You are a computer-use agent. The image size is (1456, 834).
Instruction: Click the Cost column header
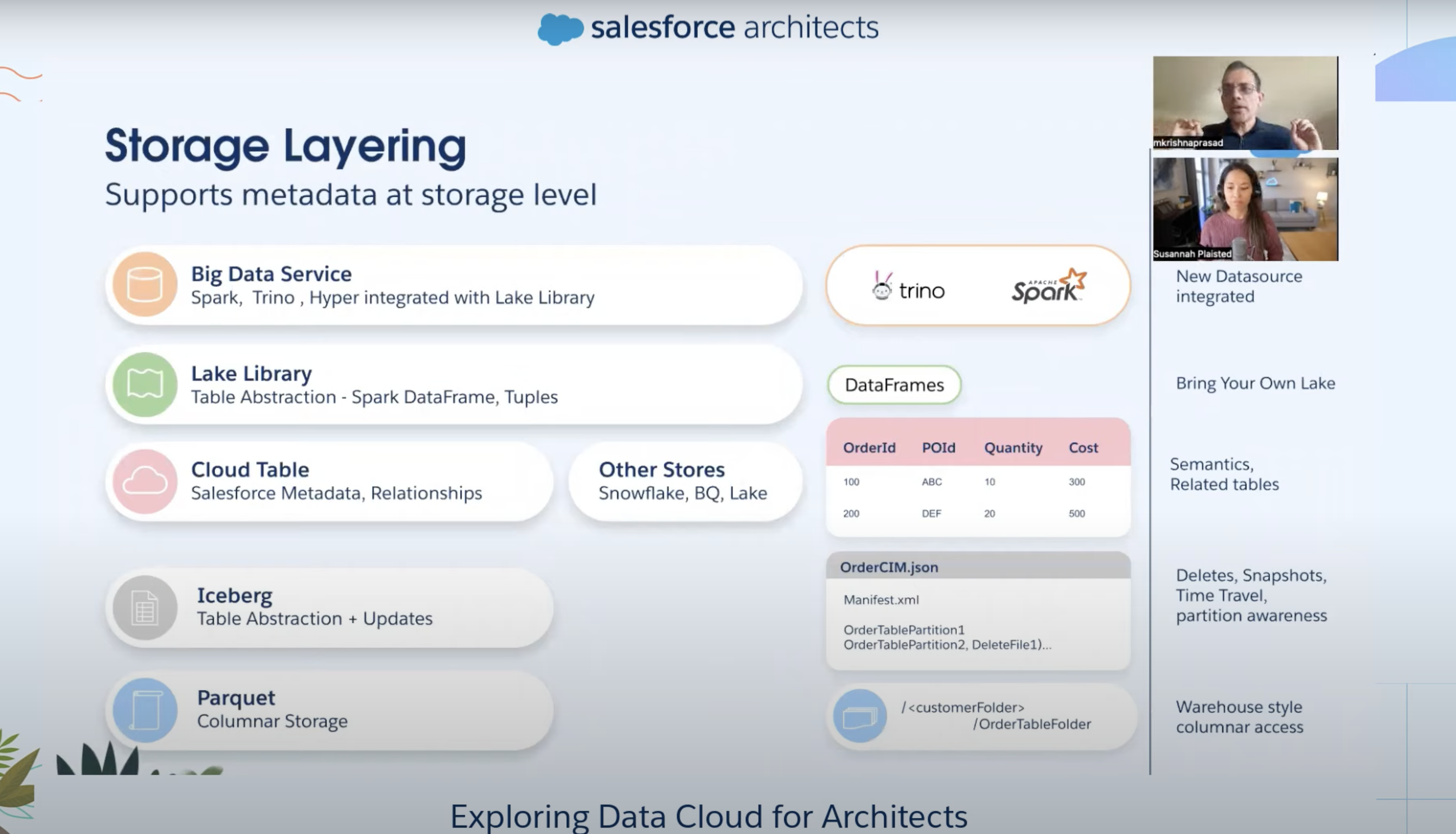(1083, 448)
